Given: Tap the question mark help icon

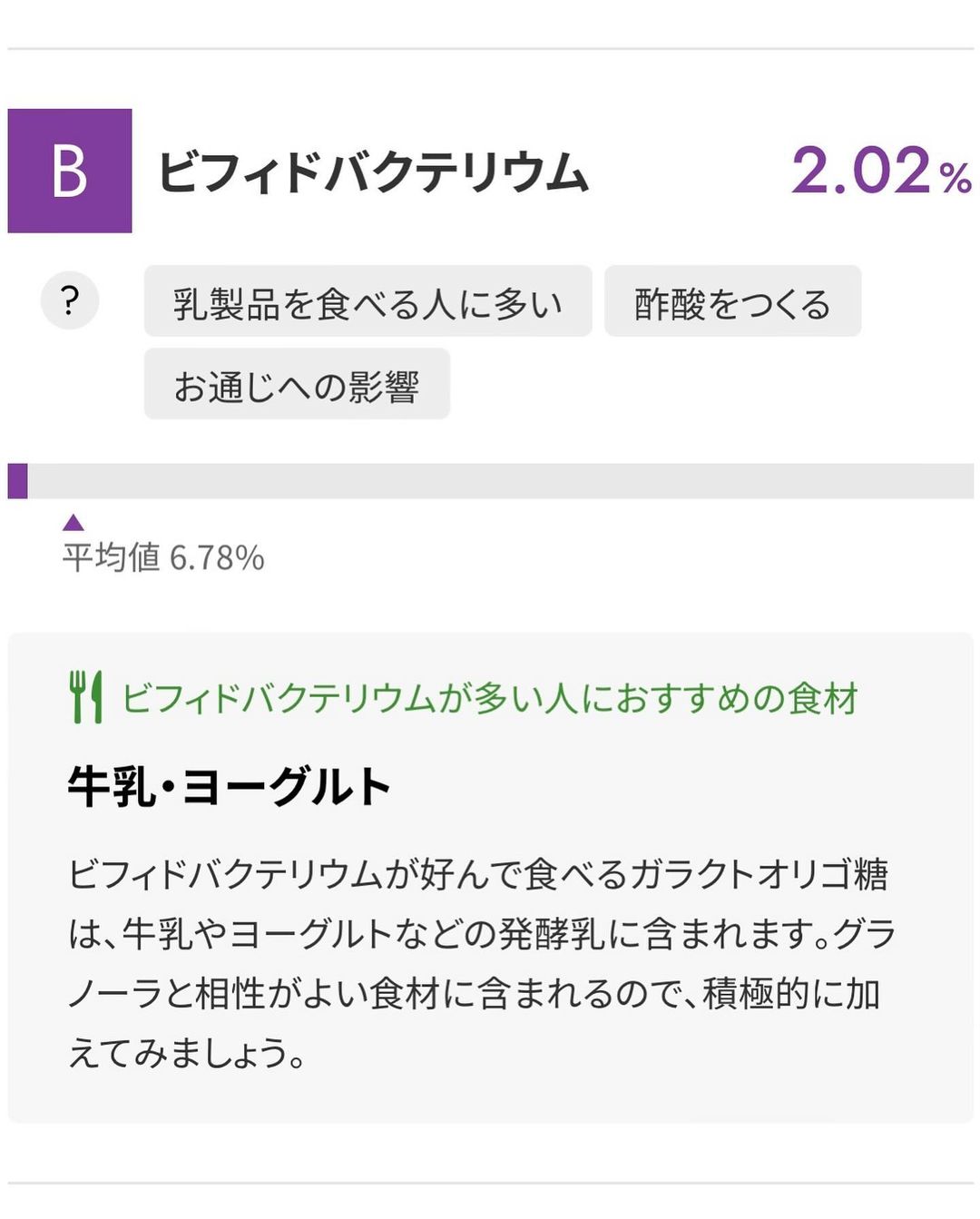Looking at the screenshot, I should (70, 300).
